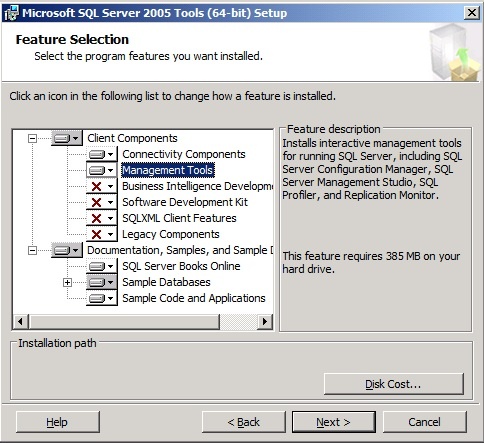
Task: Select the Client Components label
Action: coord(132,138)
